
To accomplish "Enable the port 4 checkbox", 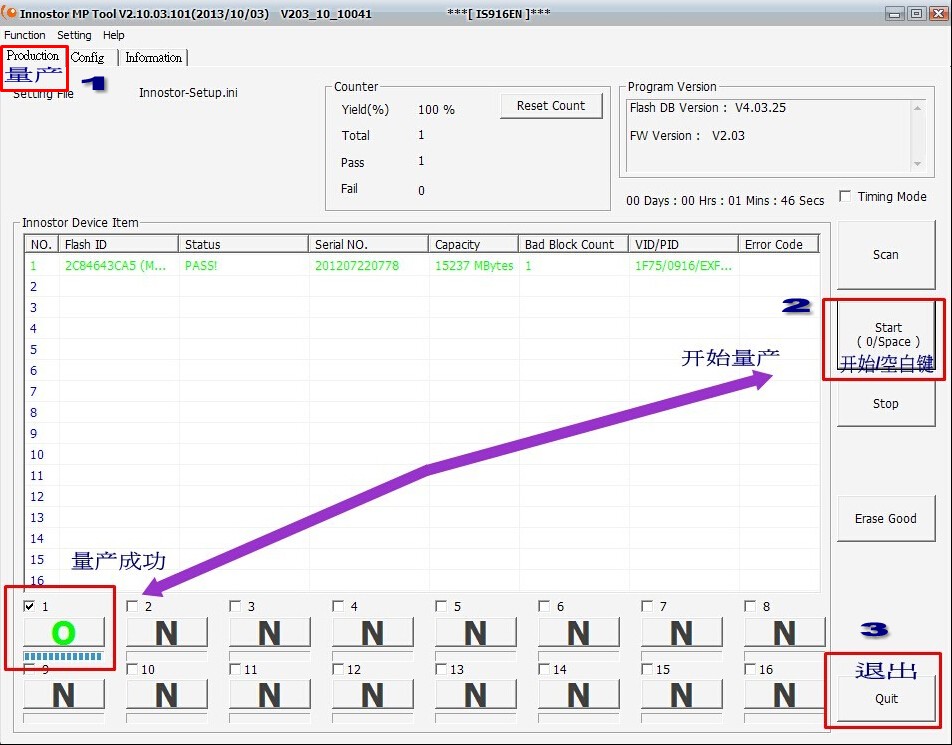I will [338, 606].
